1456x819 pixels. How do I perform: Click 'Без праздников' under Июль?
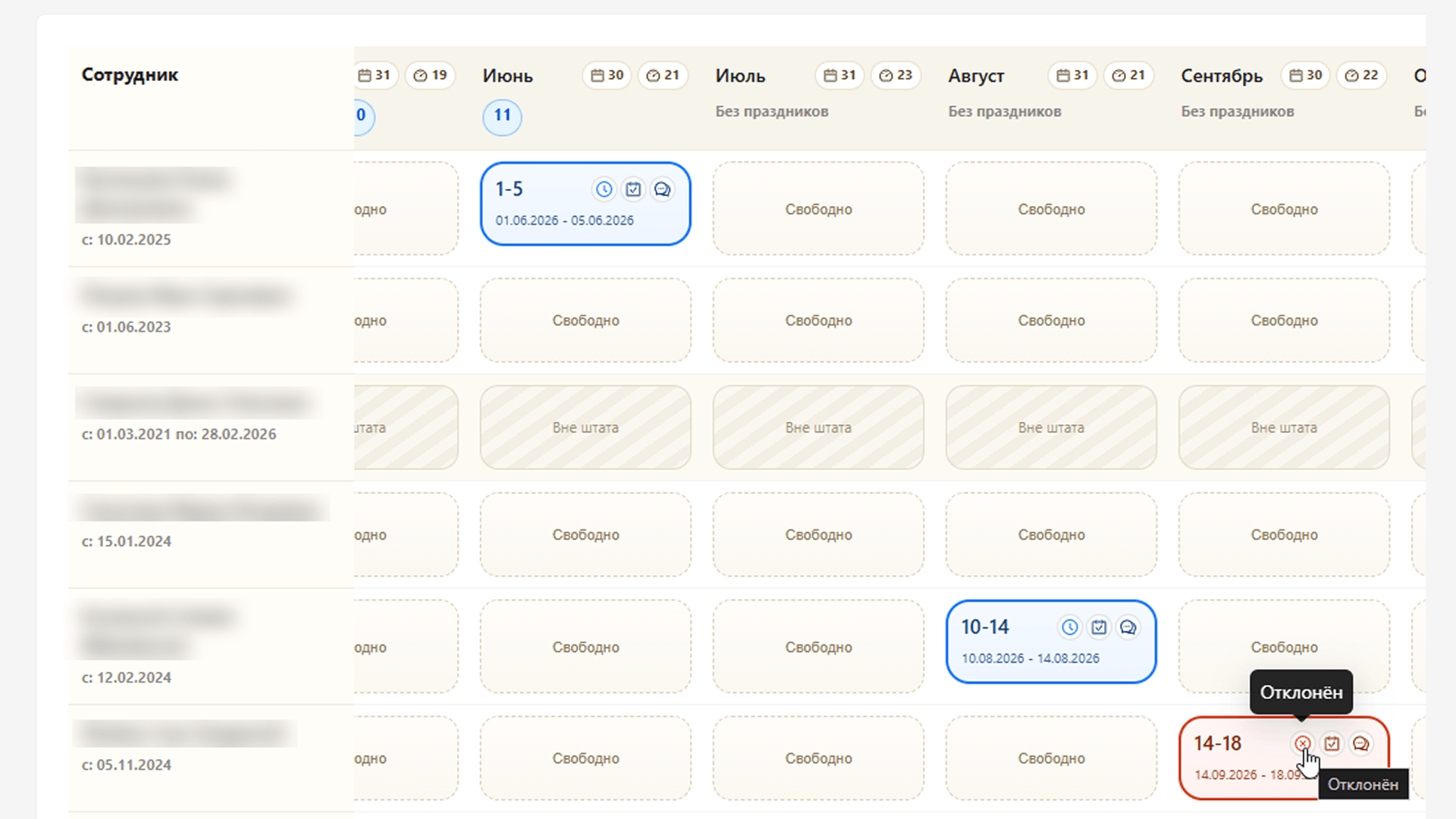click(x=772, y=111)
